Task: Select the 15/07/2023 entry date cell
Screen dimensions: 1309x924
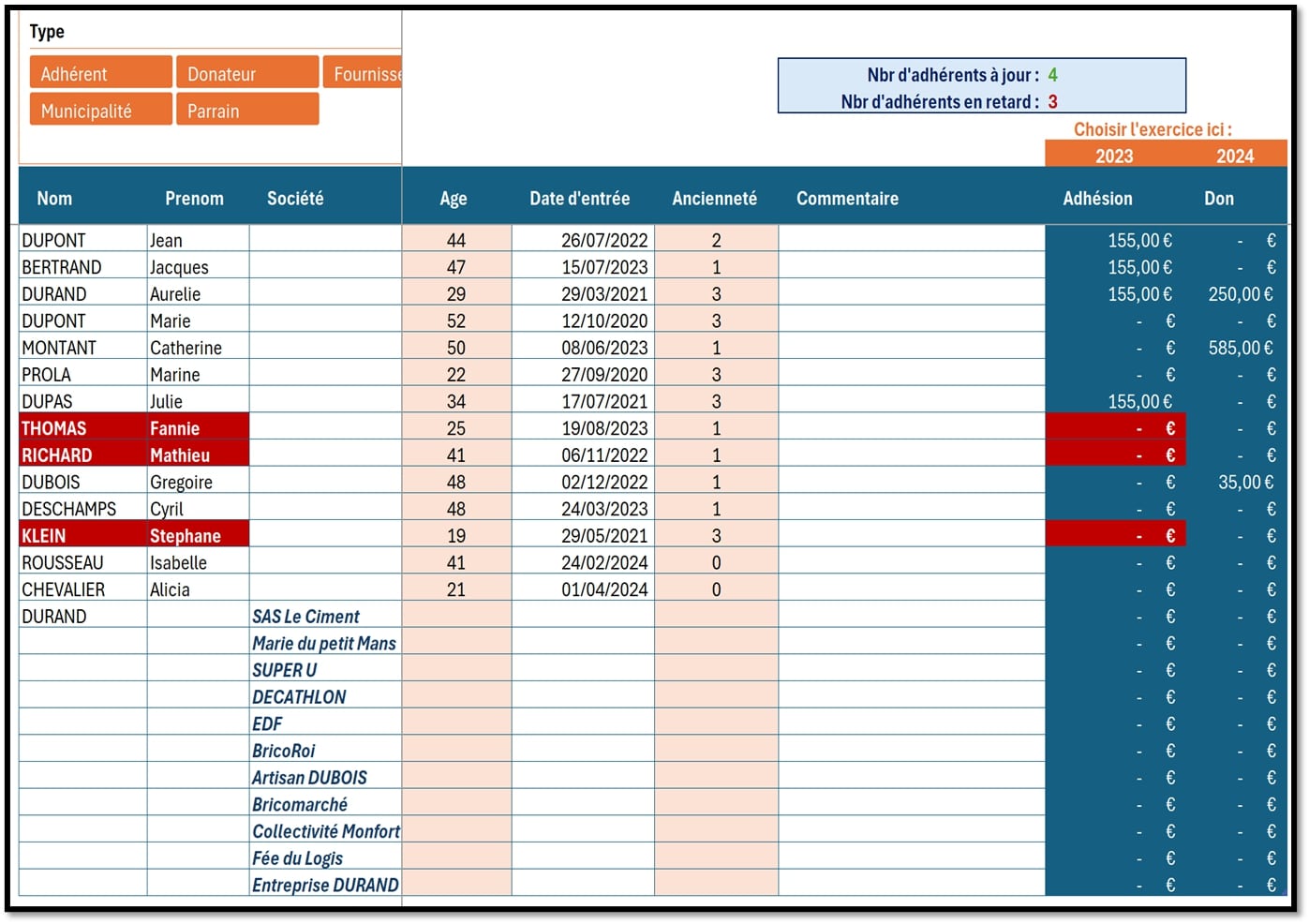Action: tap(583, 267)
